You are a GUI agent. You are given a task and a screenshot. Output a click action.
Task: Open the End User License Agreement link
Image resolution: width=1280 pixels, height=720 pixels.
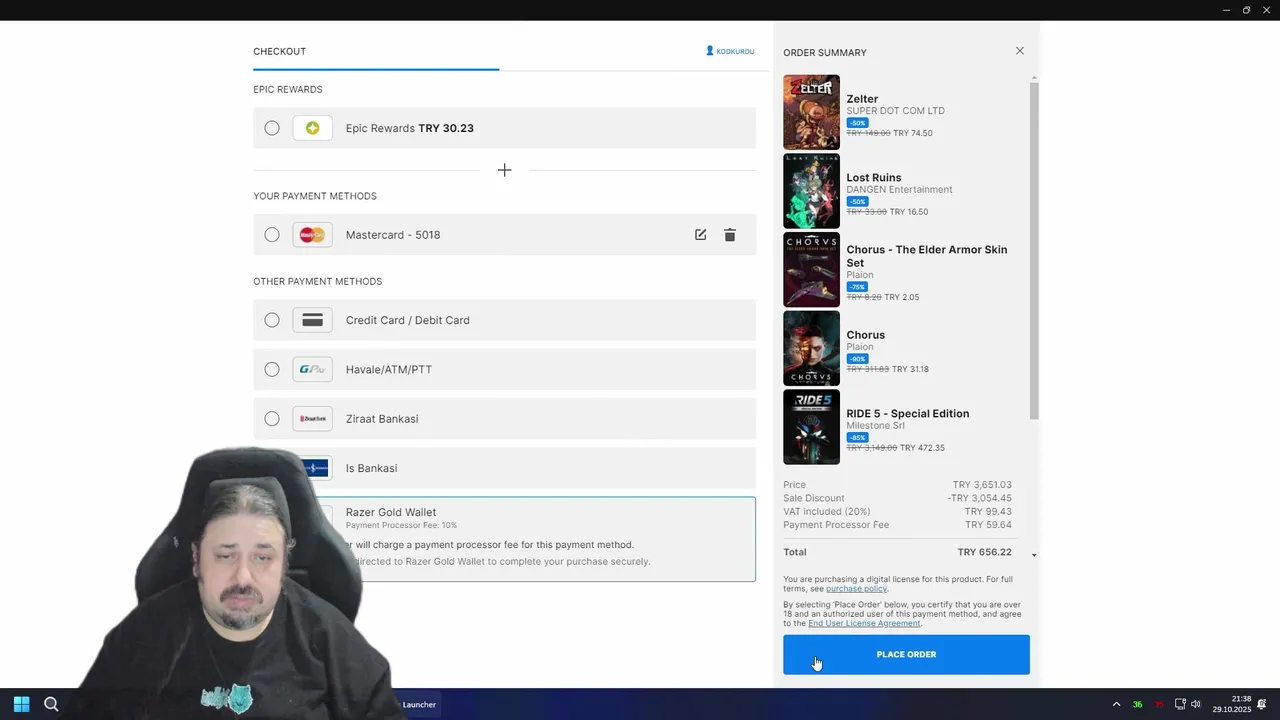[864, 623]
